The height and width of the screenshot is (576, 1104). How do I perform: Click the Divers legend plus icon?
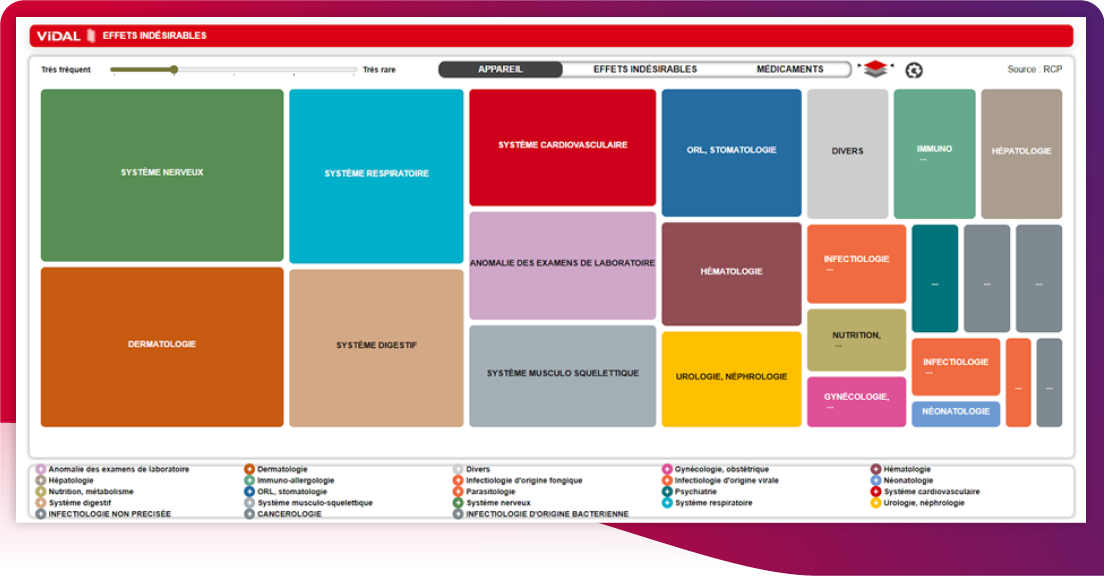click(x=458, y=469)
